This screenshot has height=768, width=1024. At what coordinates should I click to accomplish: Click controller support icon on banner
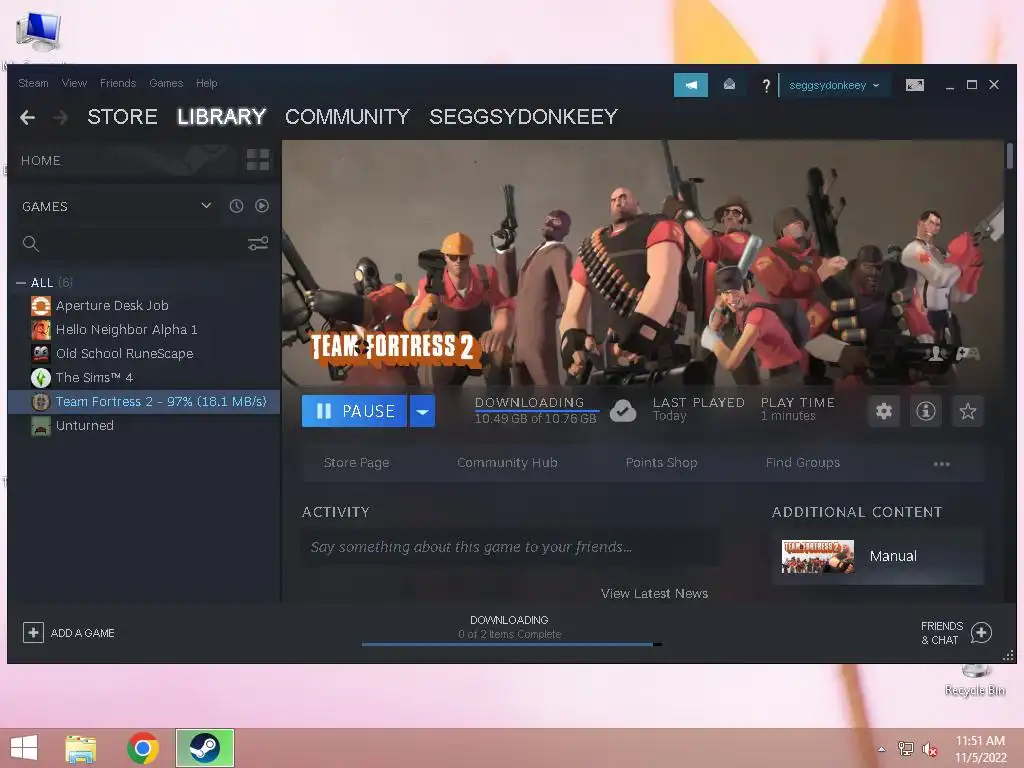(x=967, y=353)
